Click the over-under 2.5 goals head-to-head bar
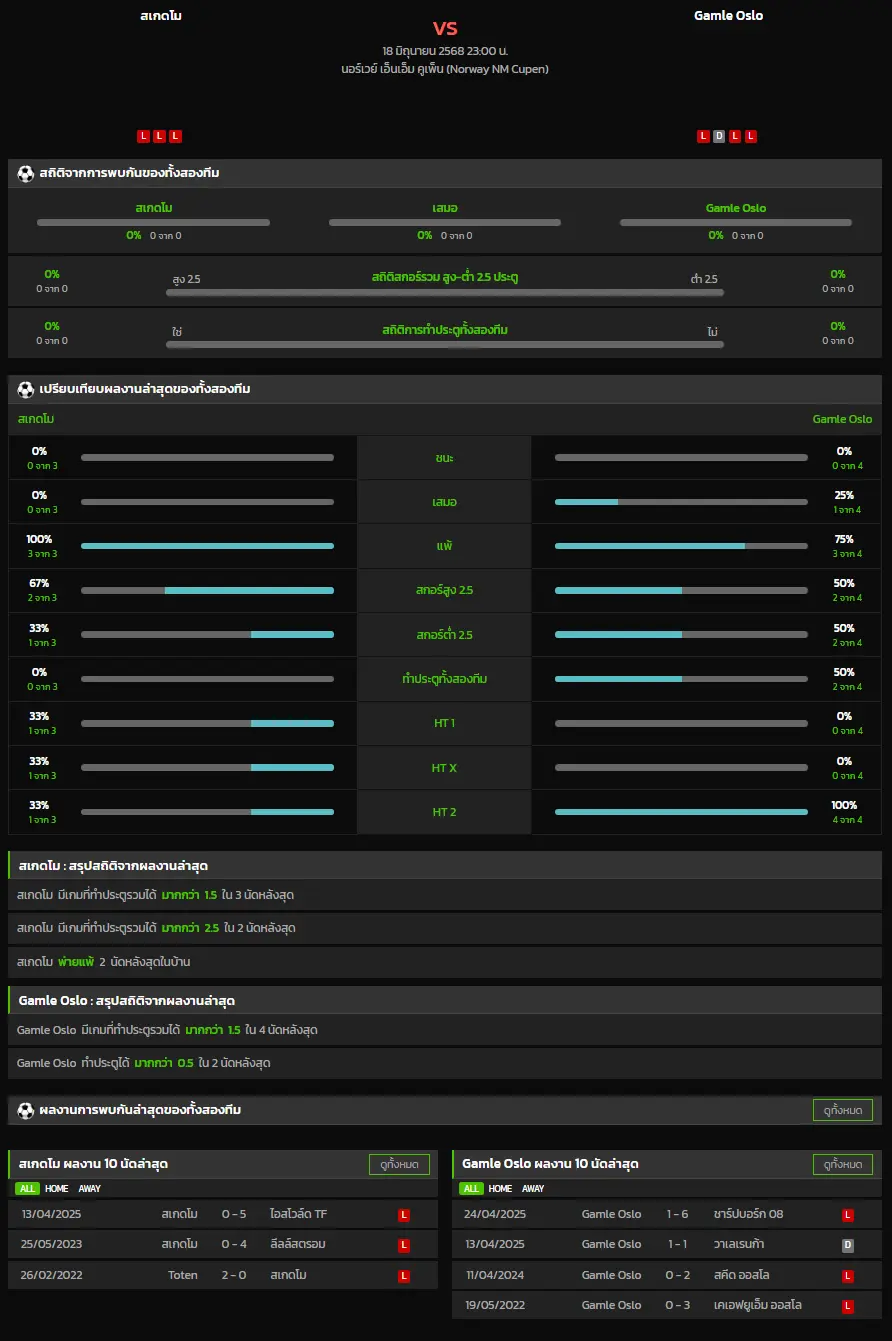This screenshot has width=892, height=1341. point(445,292)
